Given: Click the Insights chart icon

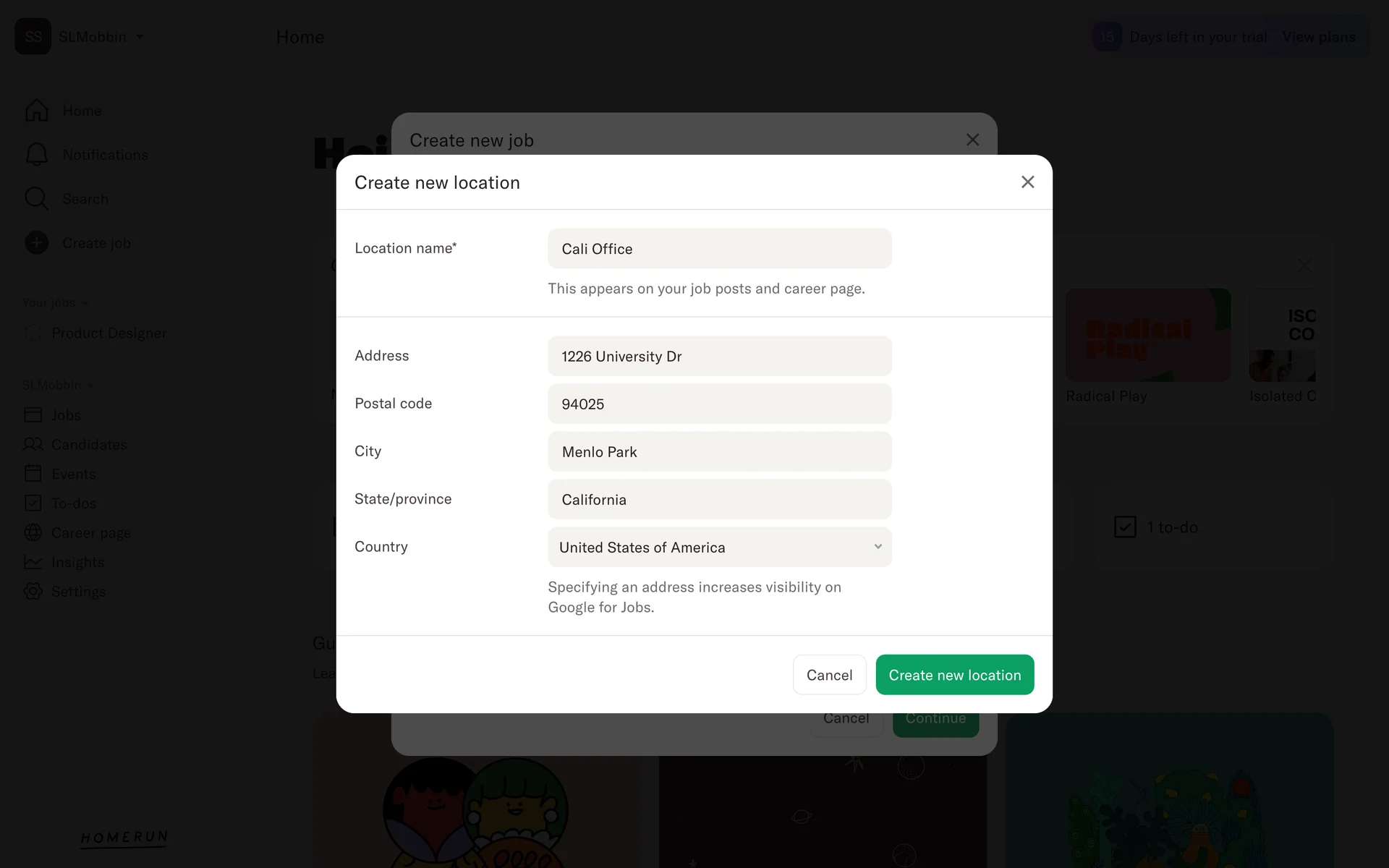Looking at the screenshot, I should (x=33, y=562).
